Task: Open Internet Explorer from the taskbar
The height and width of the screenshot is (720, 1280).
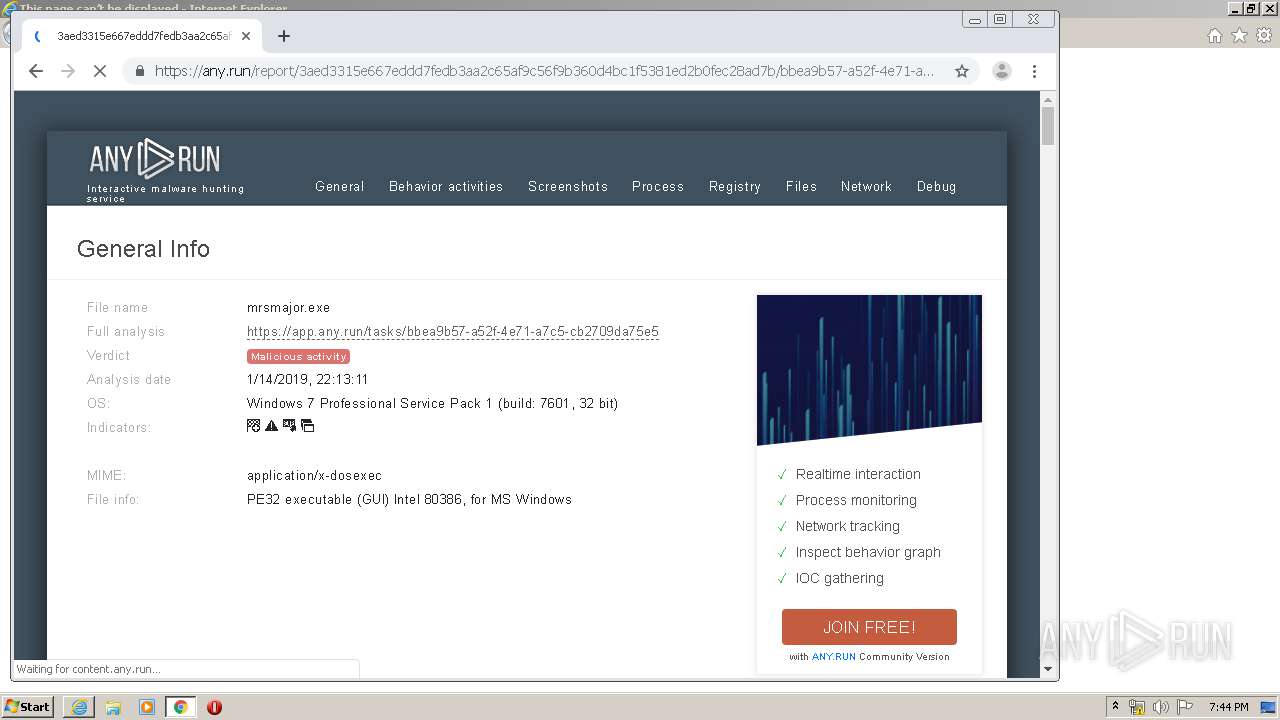Action: (79, 707)
